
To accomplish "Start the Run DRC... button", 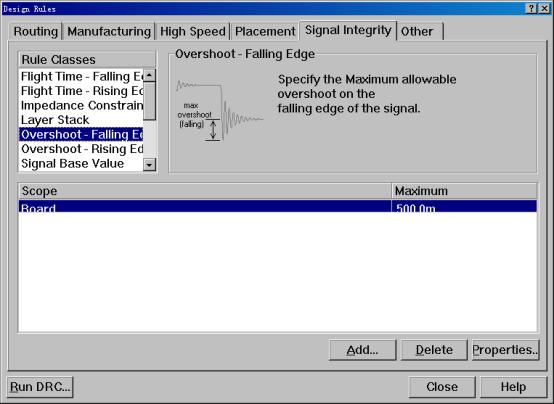I will click(x=40, y=387).
